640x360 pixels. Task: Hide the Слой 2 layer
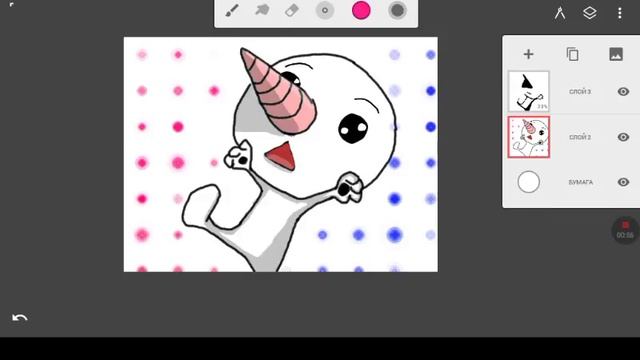point(623,137)
